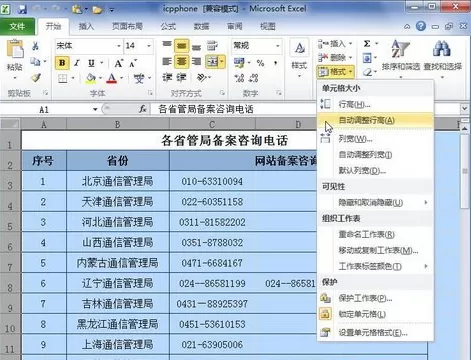Image resolution: width=471 pixels, height=360 pixels.
Task: Open the File tab
Action: pyautogui.click(x=17, y=26)
